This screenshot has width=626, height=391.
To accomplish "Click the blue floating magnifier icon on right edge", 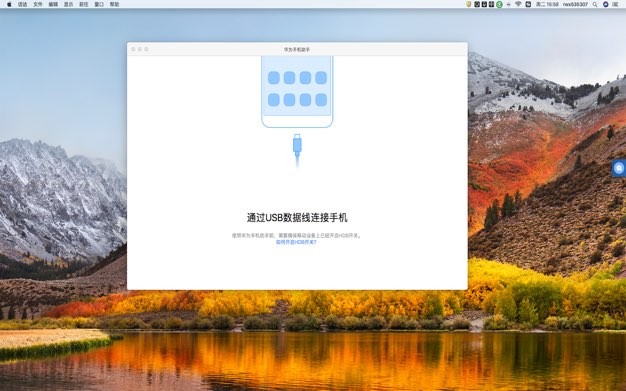I will pos(619,168).
